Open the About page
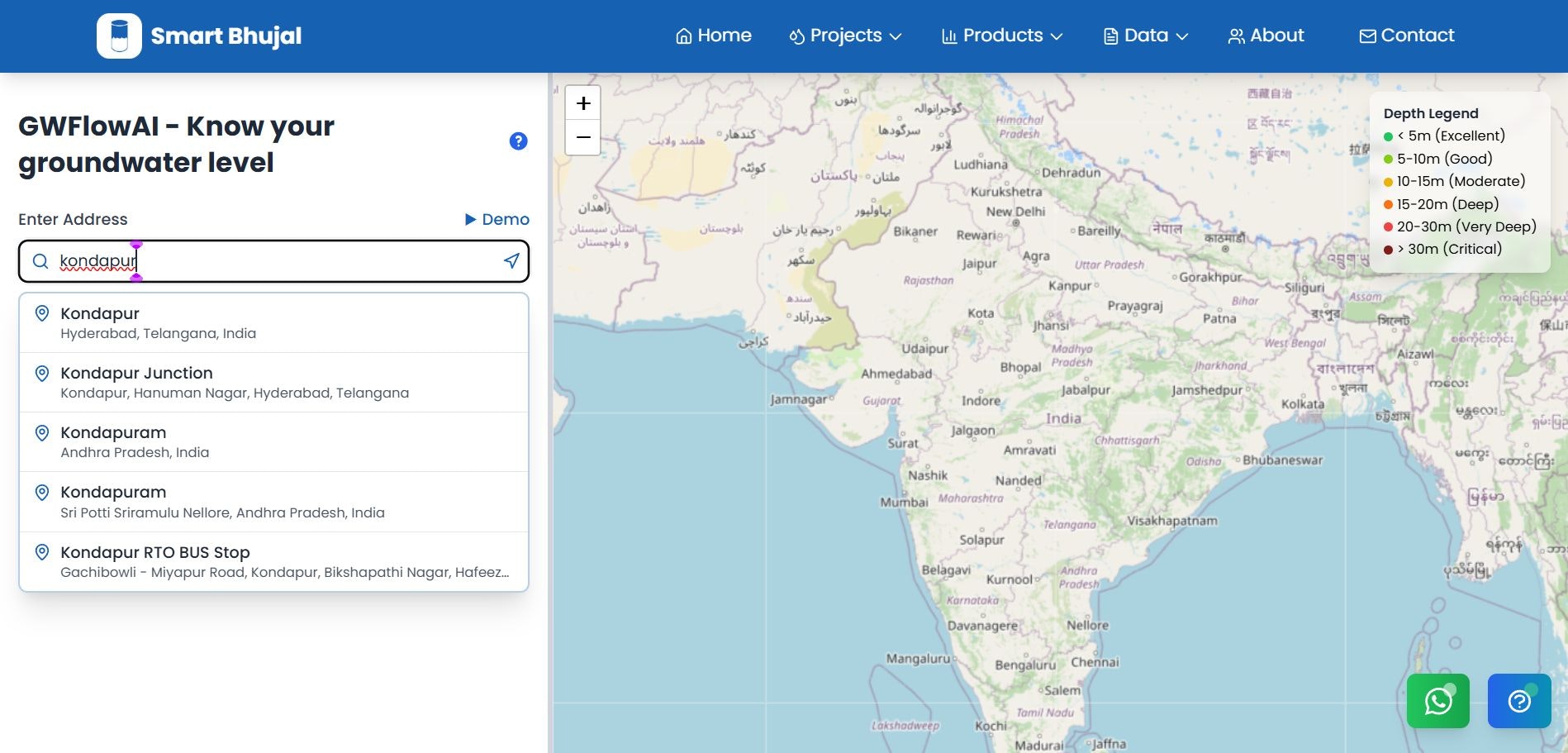 point(1266,36)
